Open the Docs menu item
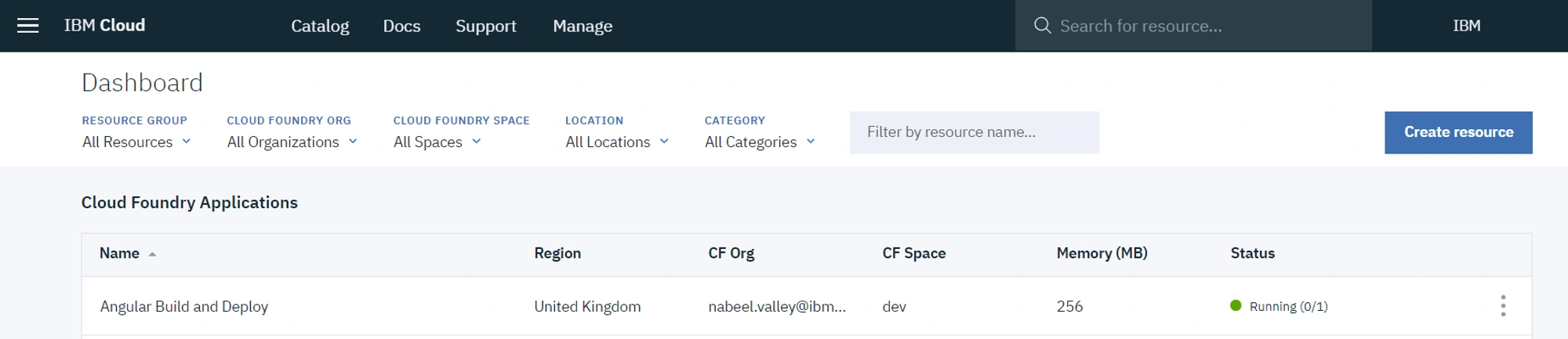 401,26
